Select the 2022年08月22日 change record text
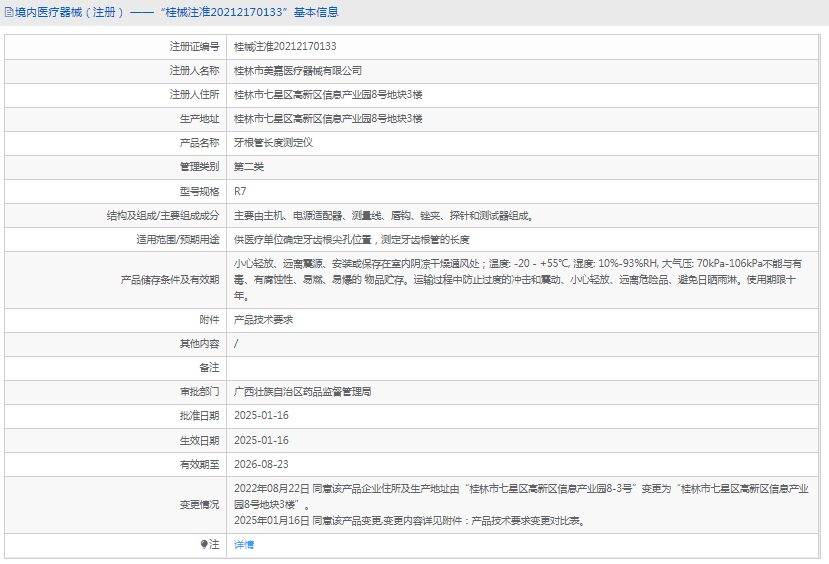Screen dimensions: 829x564 (x=521, y=497)
